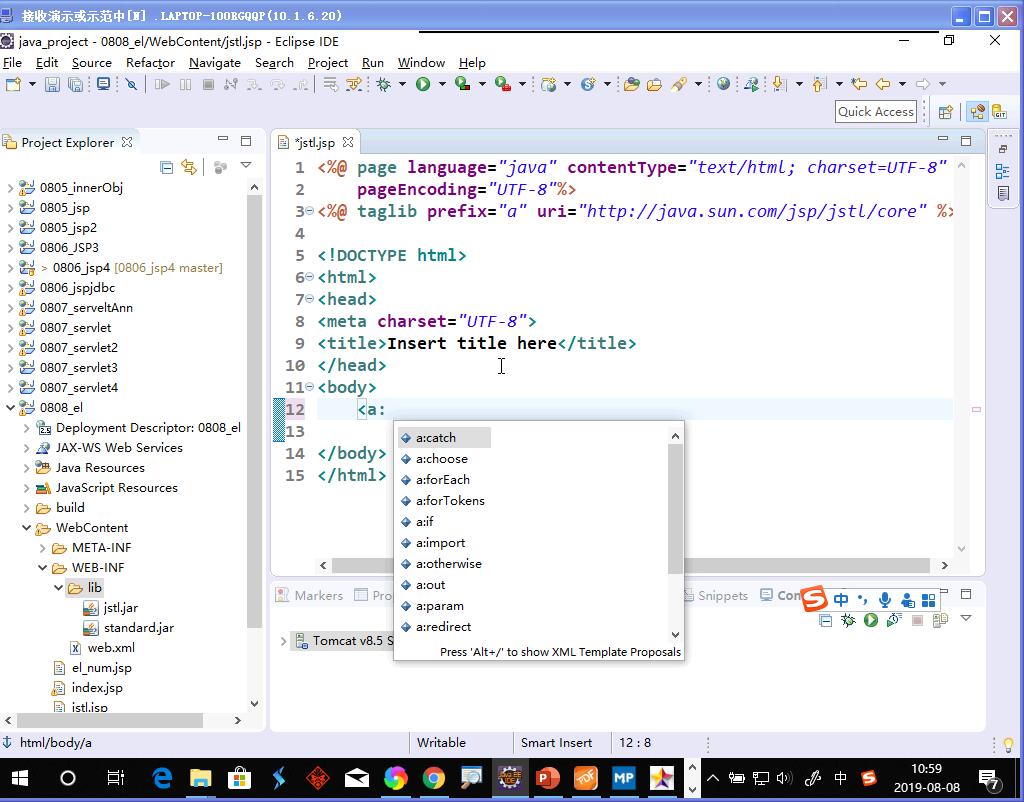The height and width of the screenshot is (802, 1024).
Task: Save the current file with Save icon
Action: pyautogui.click(x=52, y=84)
